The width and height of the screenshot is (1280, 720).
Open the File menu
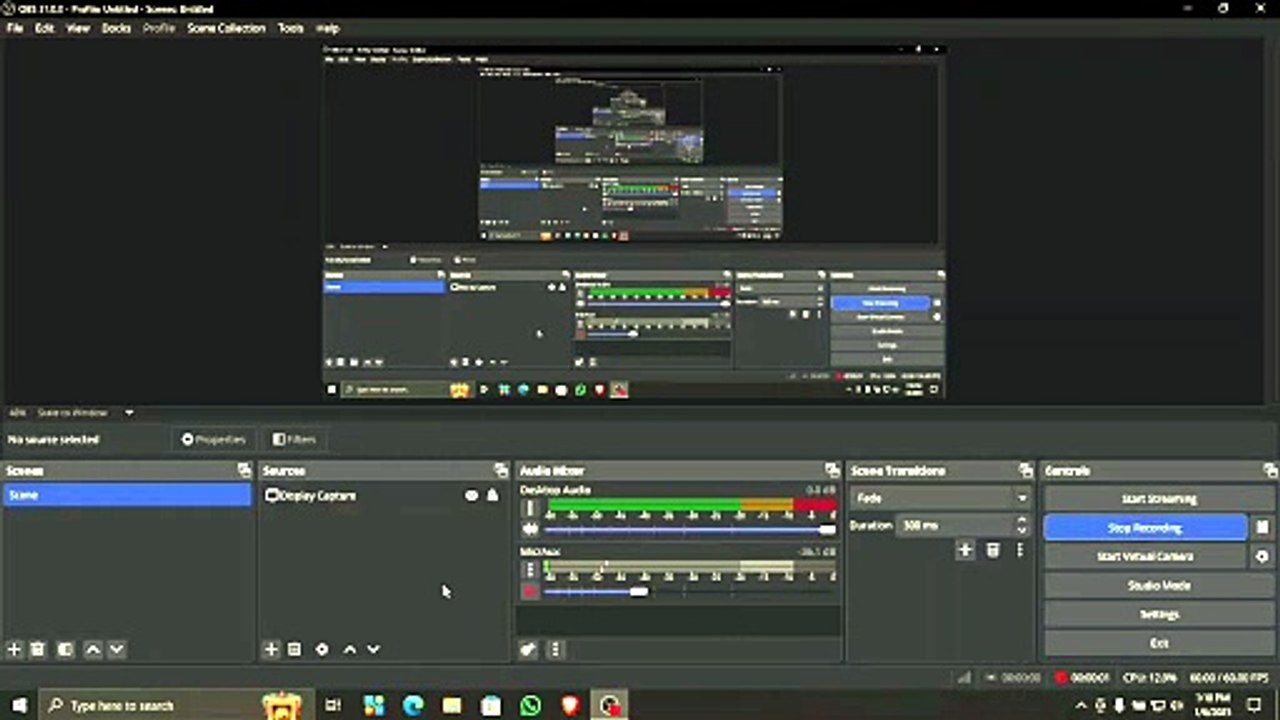(x=15, y=28)
